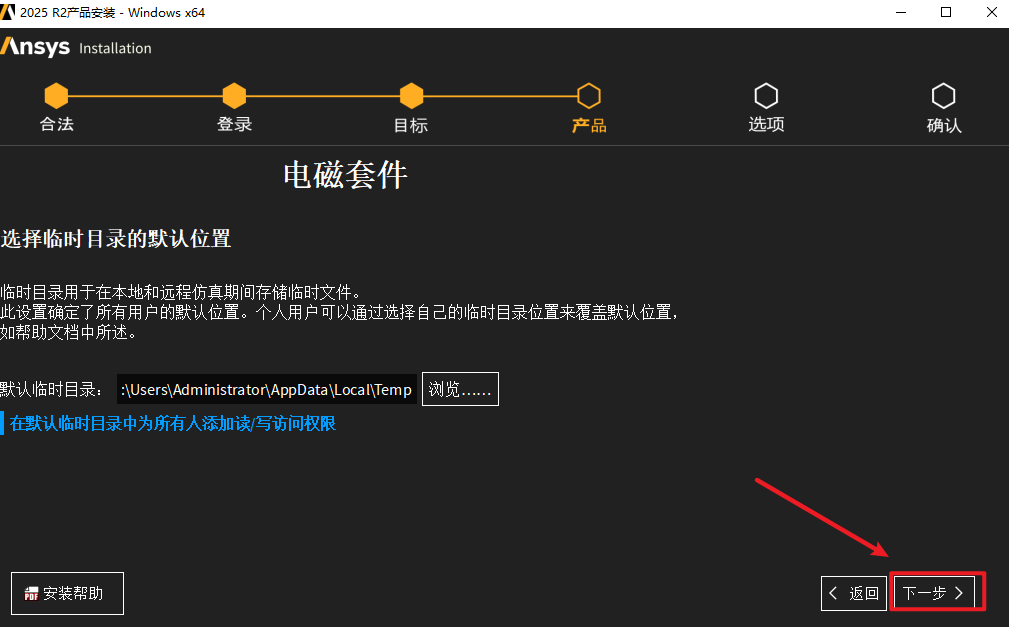
Task: Click the installer title bar app icon
Action: pos(8,12)
